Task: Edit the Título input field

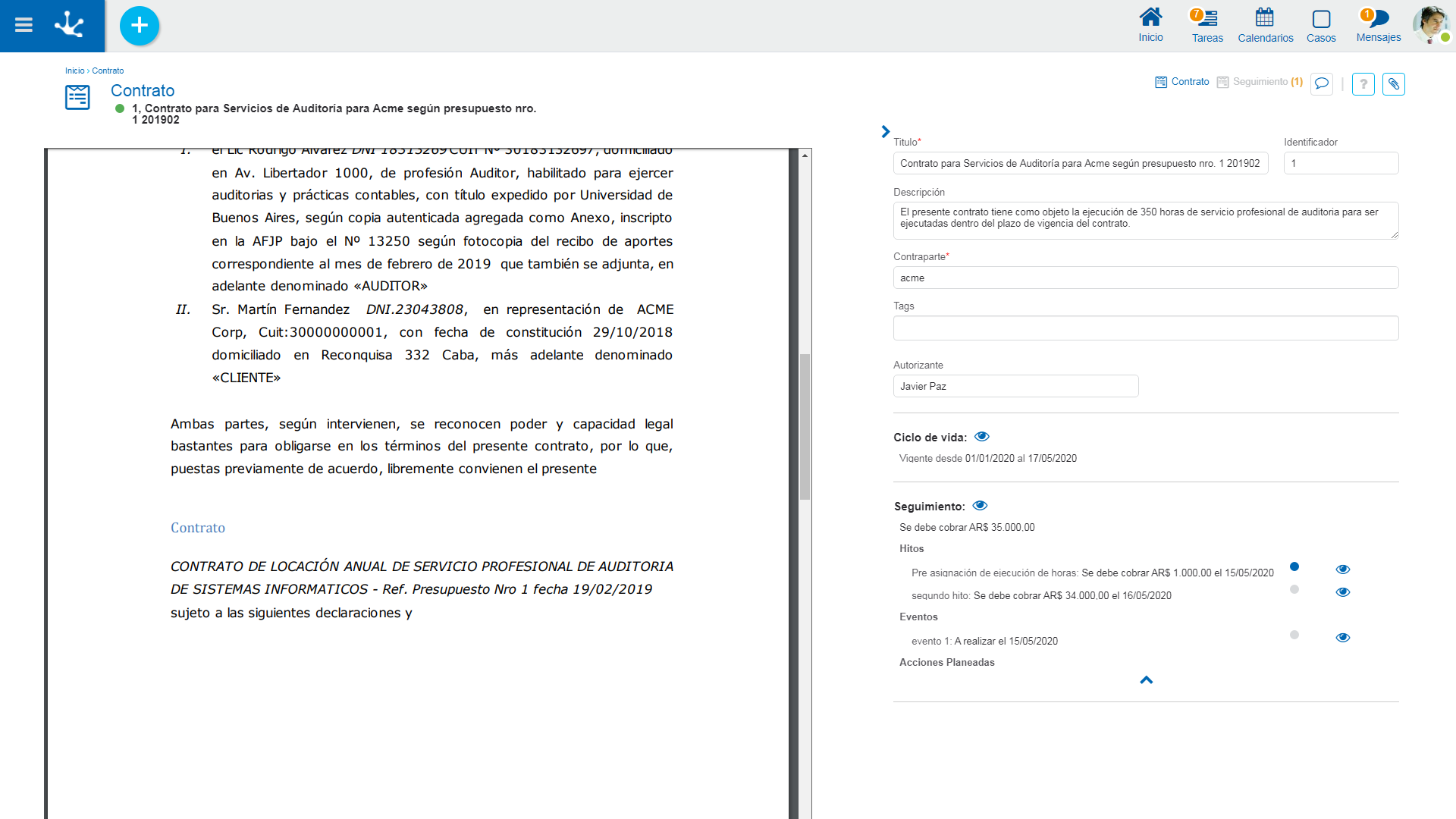Action: pyautogui.click(x=1081, y=163)
